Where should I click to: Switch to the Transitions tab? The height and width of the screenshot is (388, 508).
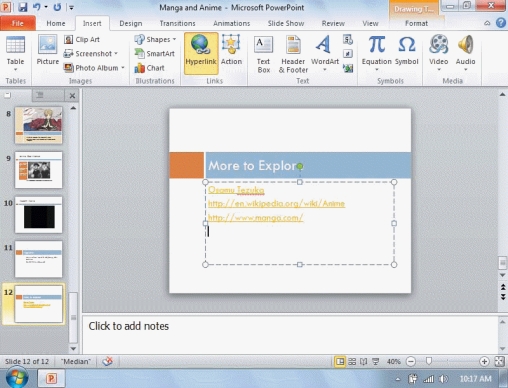(x=177, y=23)
